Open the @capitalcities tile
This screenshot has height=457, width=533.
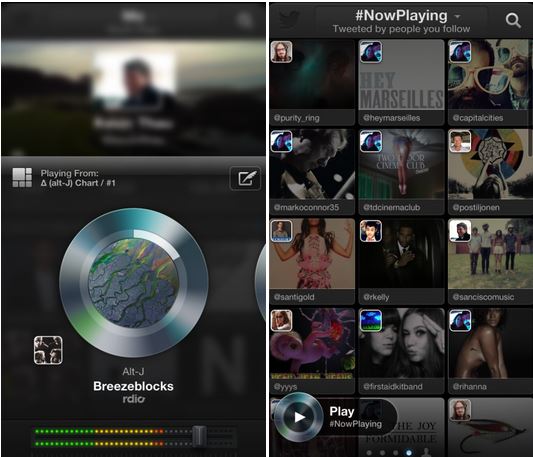click(491, 82)
